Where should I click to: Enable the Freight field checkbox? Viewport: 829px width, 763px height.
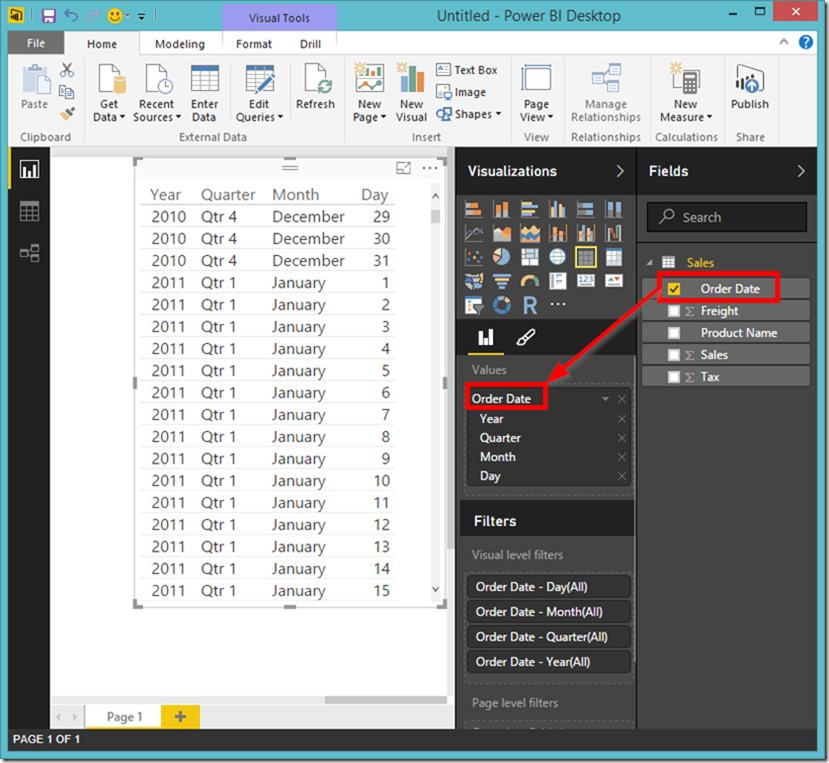674,310
